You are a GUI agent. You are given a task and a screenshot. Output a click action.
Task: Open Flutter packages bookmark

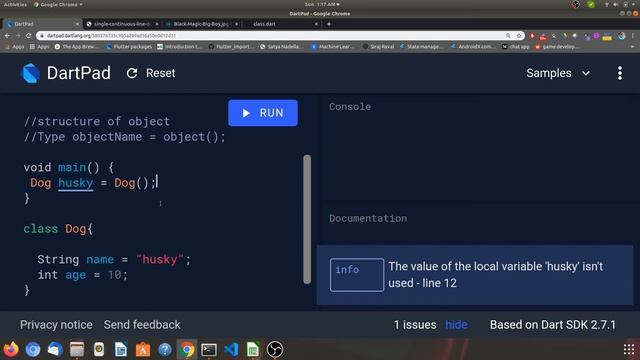click(x=129, y=47)
